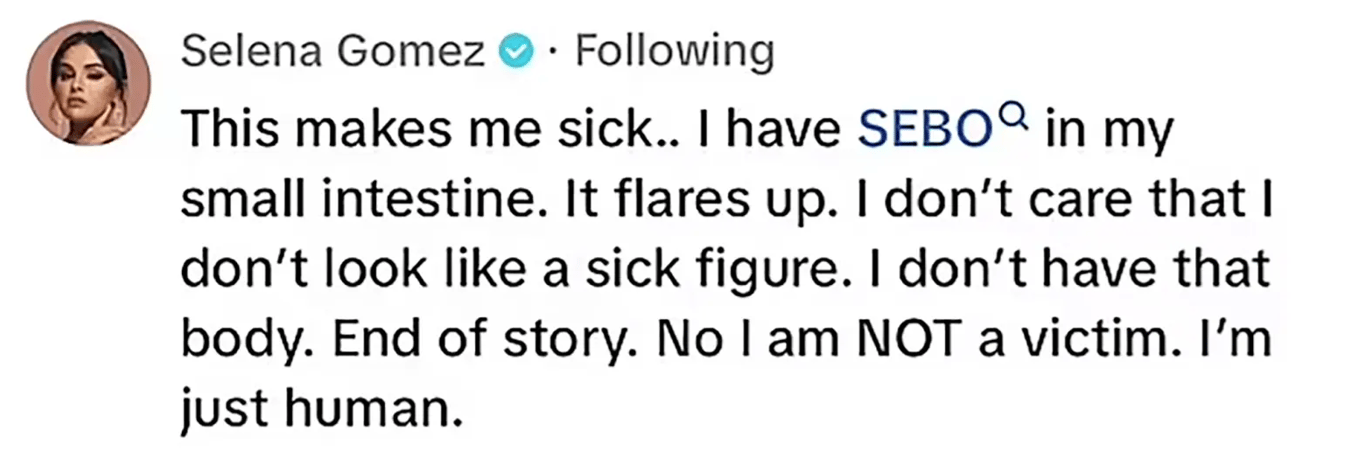The image size is (1366, 451).
Task: Click the words "in my" after SEBO
Action: (x=1105, y=130)
